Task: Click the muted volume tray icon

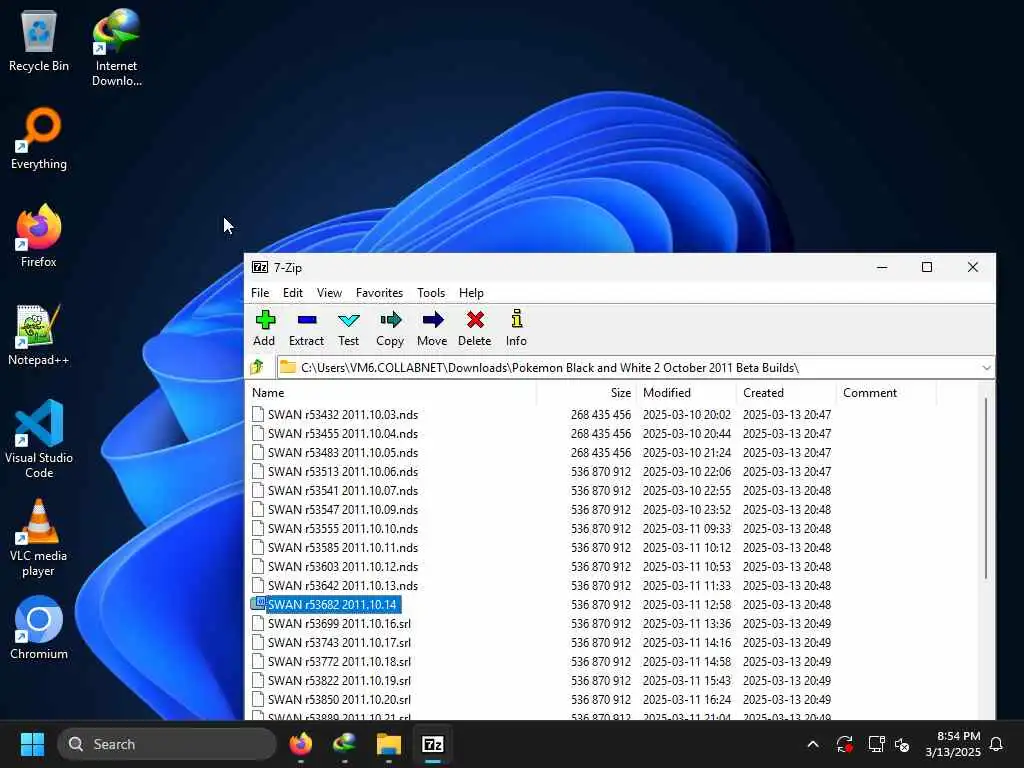Action: (x=903, y=744)
